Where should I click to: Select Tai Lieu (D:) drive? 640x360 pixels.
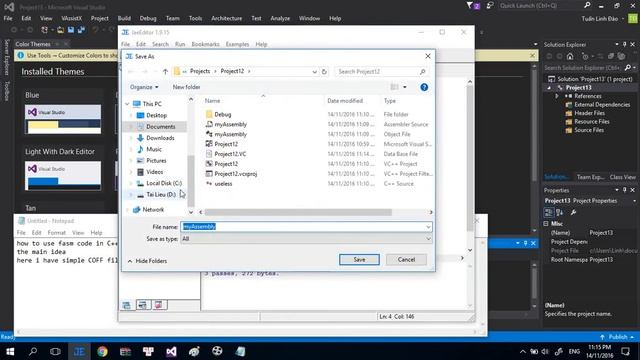pyautogui.click(x=161, y=195)
